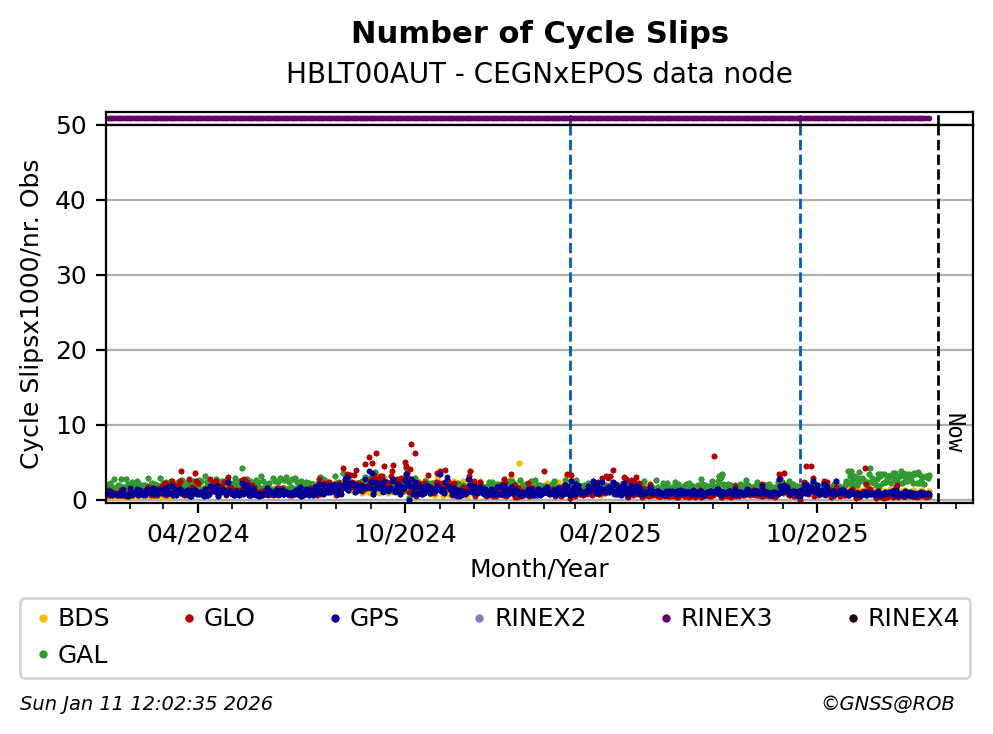This screenshot has width=993, height=734.
Task: Click the generation timestamp at bottom left
Action: coord(146,704)
